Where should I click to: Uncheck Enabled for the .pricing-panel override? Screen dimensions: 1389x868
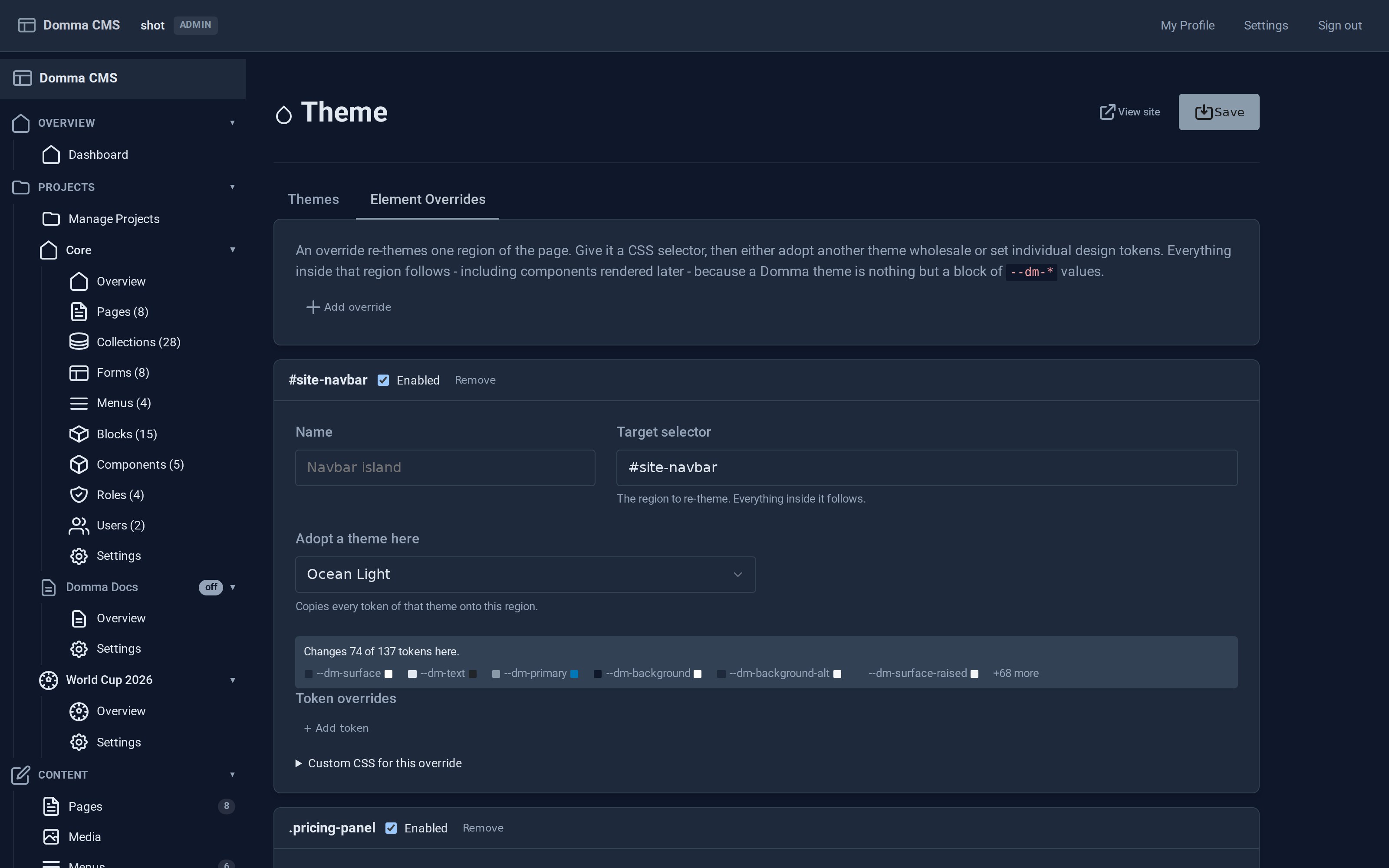tap(391, 828)
